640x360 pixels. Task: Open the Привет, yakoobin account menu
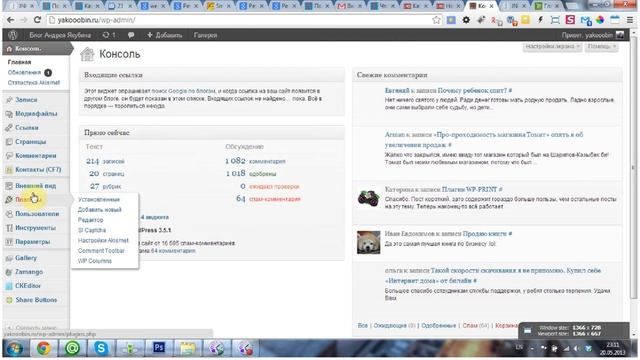click(593, 35)
